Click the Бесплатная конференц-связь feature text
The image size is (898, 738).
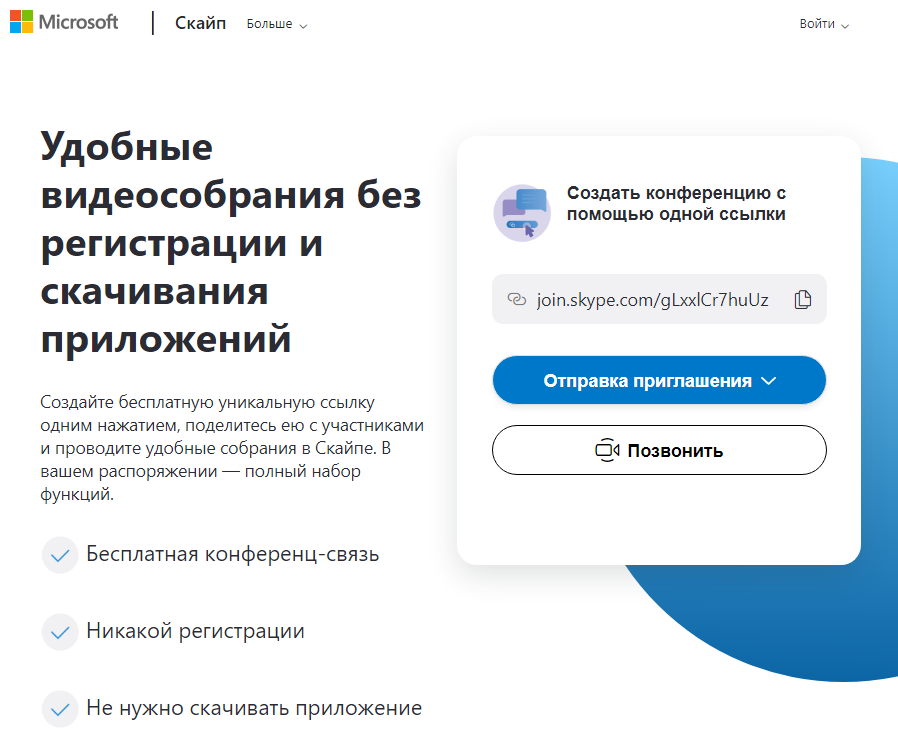tap(232, 554)
